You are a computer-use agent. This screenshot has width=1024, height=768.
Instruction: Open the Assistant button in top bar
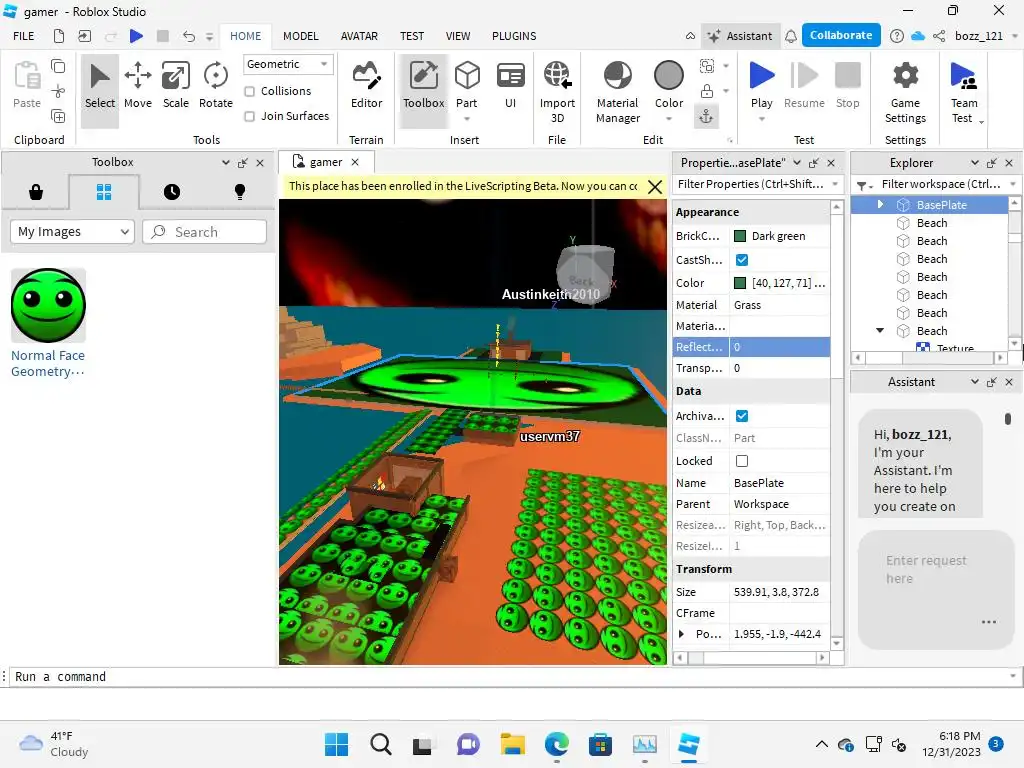[x=740, y=36]
